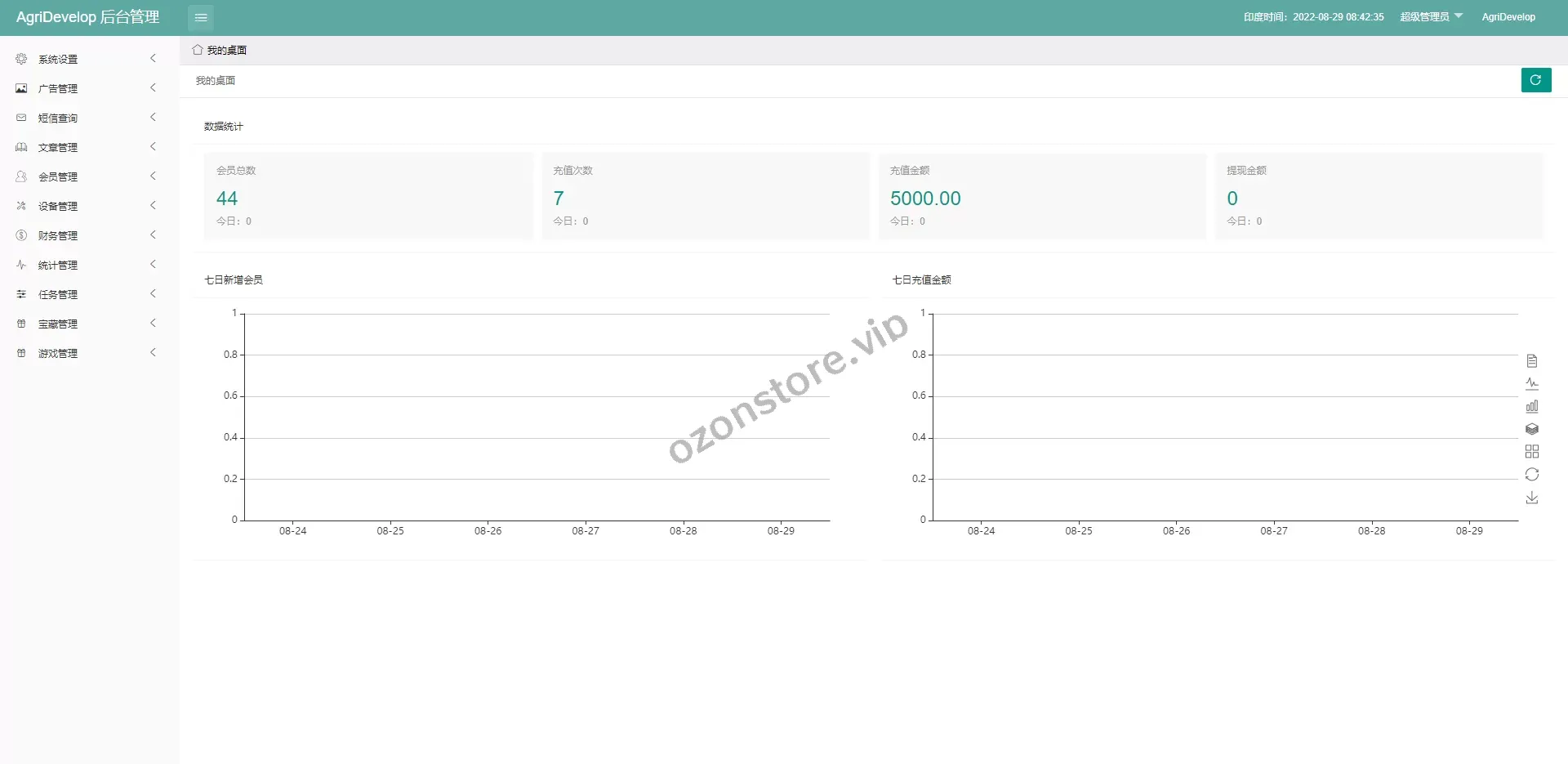Switch chart to bar type
This screenshot has height=764, width=1568.
pos(1532,406)
